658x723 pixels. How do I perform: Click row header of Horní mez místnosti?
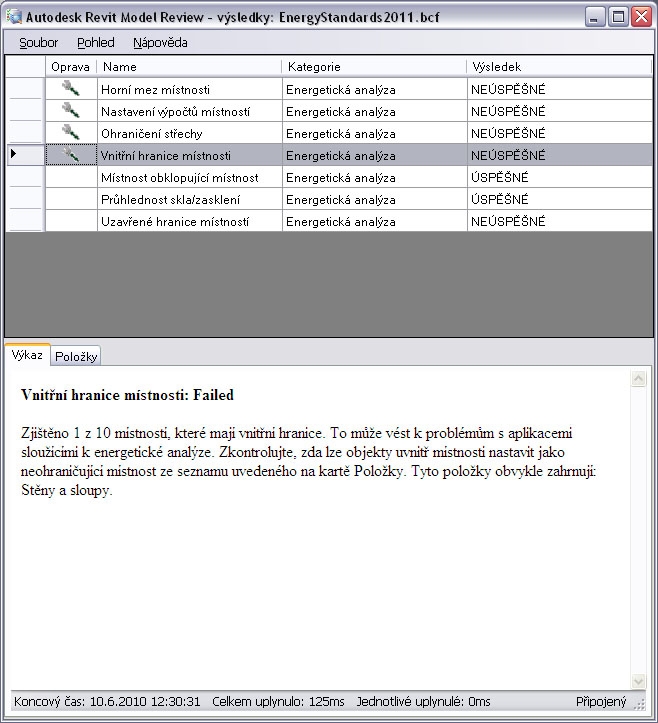coord(25,89)
